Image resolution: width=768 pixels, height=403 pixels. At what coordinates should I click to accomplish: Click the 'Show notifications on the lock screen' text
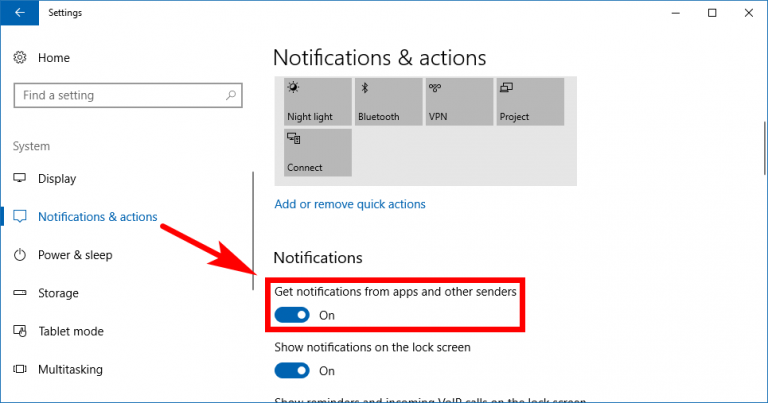pyautogui.click(x=372, y=347)
